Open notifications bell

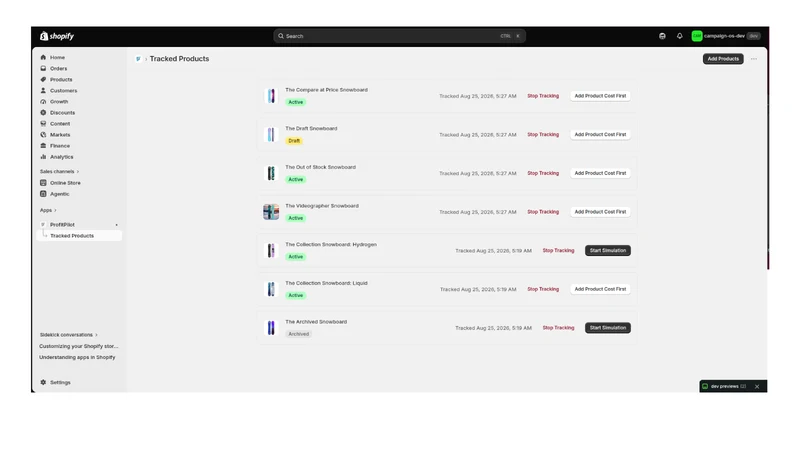(x=680, y=36)
